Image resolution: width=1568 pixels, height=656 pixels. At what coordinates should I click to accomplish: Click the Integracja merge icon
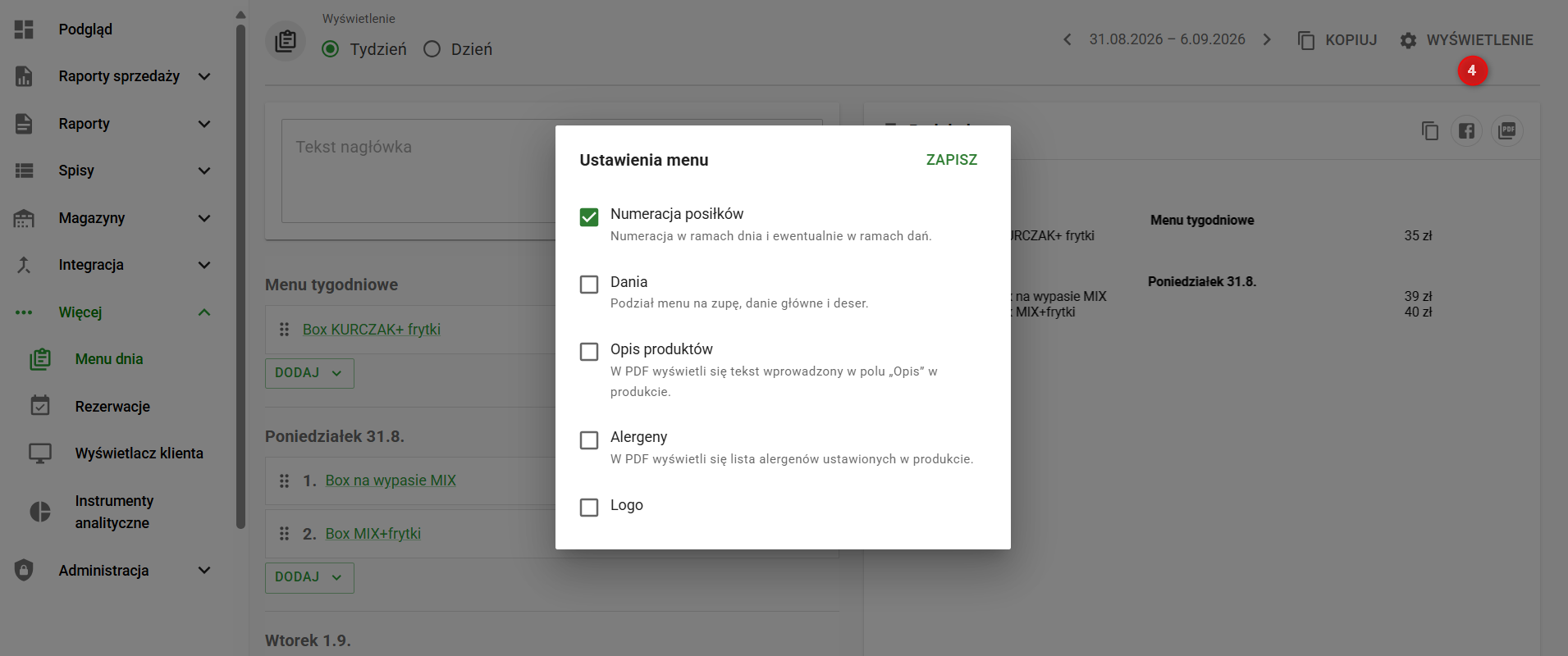point(24,265)
